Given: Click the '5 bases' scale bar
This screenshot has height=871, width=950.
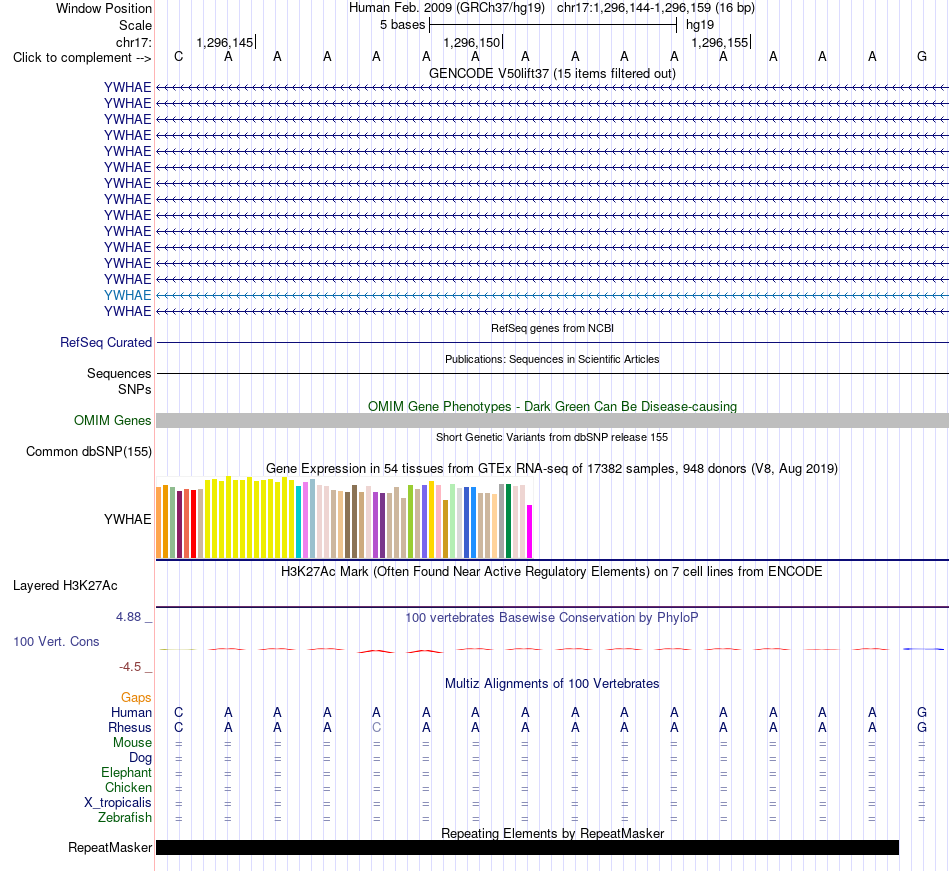Looking at the screenshot, I should click(x=553, y=25).
